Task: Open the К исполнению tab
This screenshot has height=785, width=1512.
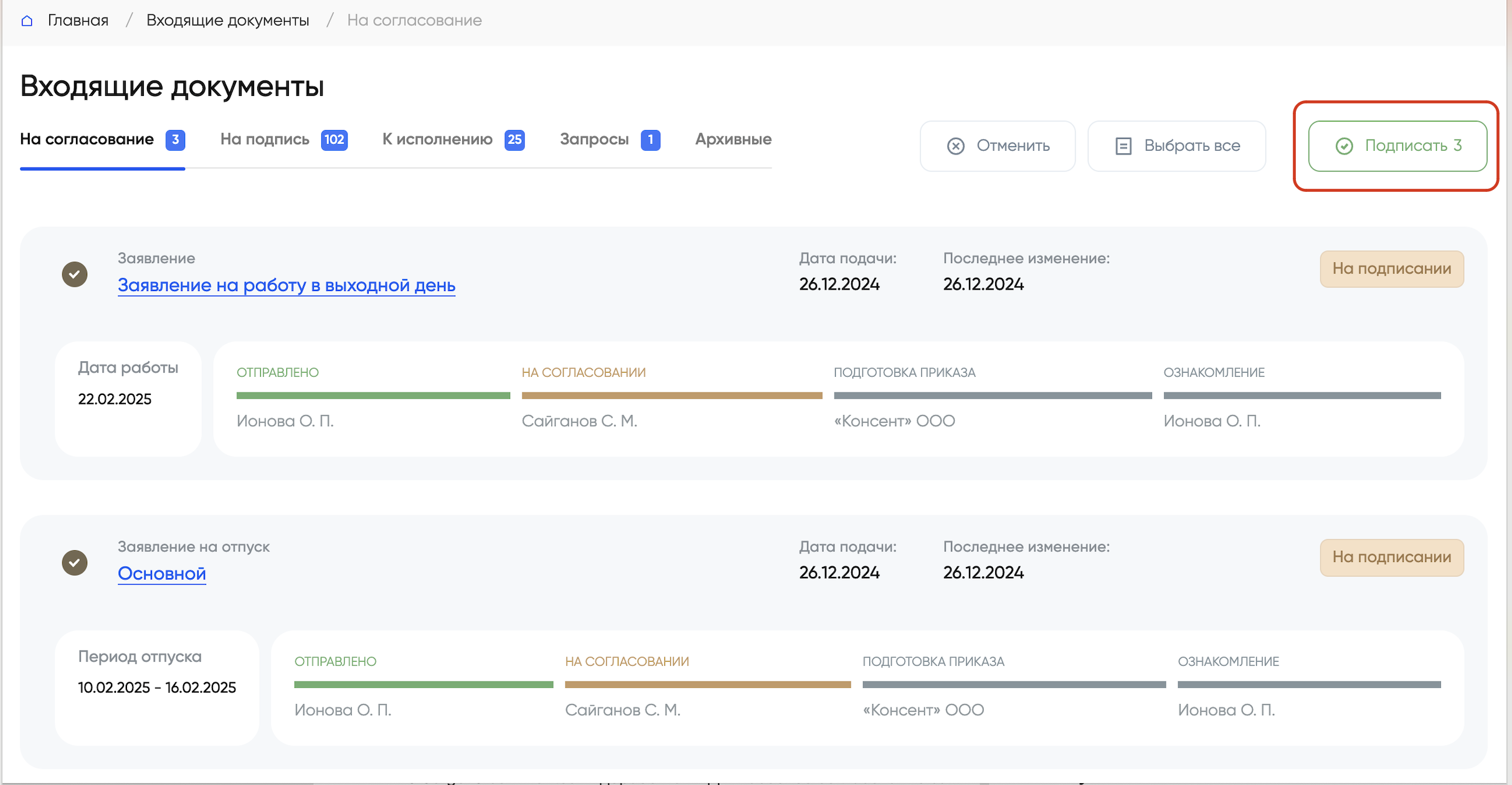Action: pos(437,140)
